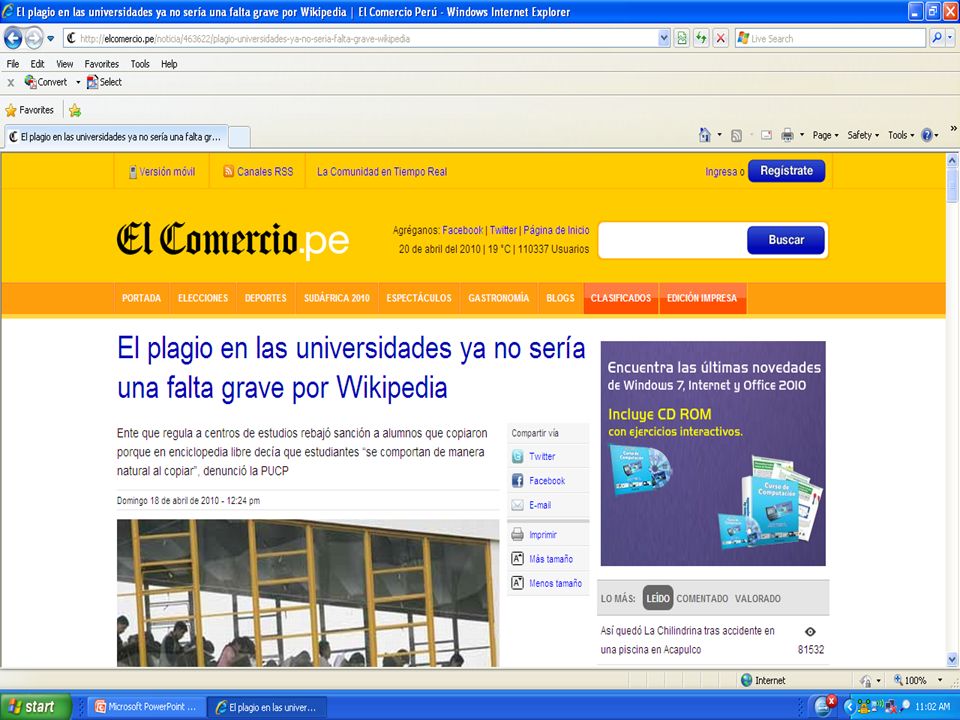Viewport: 960px width, 720px height.
Task: Open the Versión móvil link
Action: point(162,172)
